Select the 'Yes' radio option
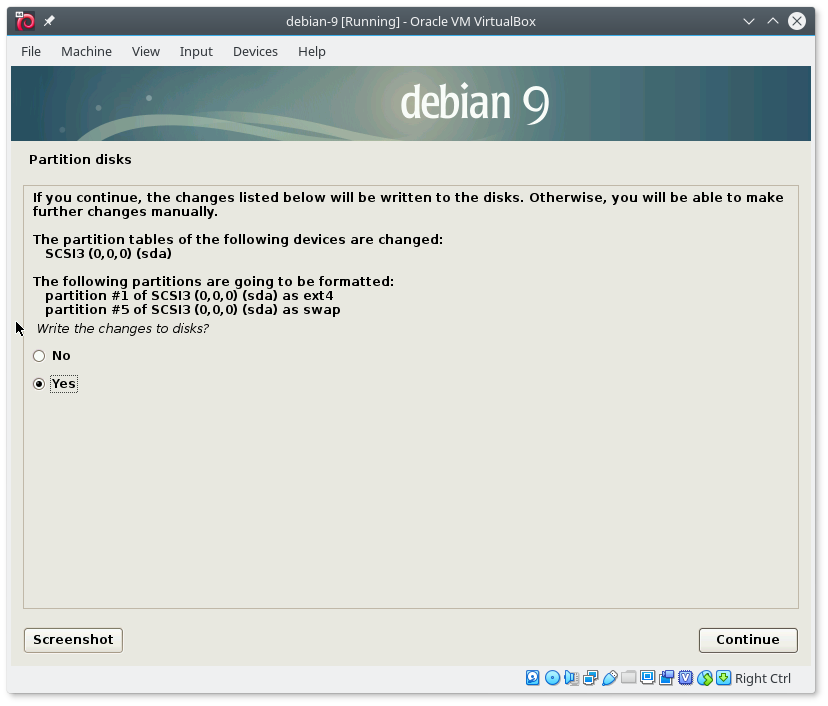 [x=39, y=384]
